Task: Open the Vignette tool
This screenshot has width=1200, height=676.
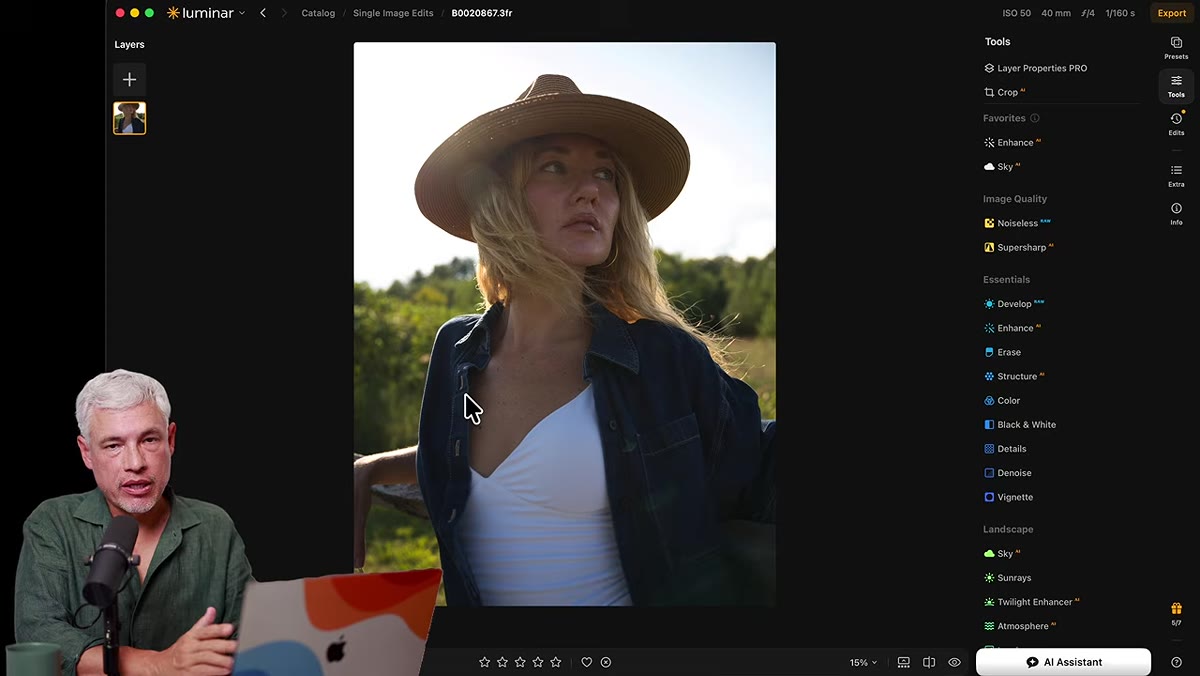Action: click(1008, 497)
